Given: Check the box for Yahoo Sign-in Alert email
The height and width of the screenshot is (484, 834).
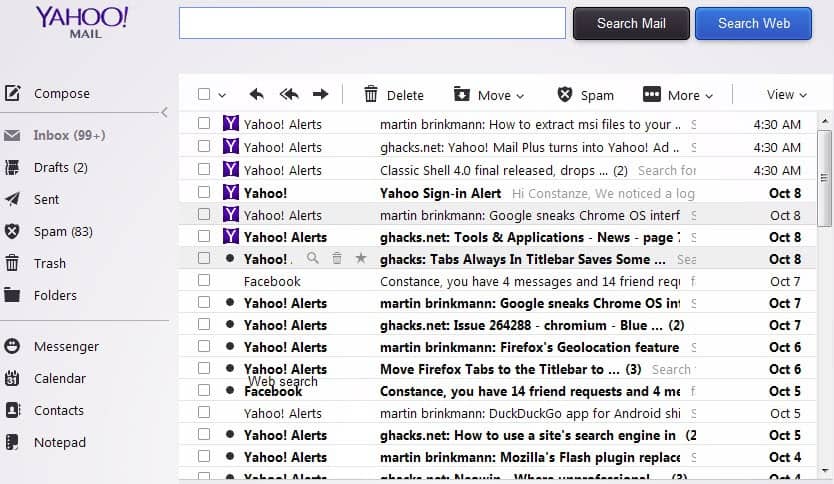Looking at the screenshot, I should (x=204, y=193).
